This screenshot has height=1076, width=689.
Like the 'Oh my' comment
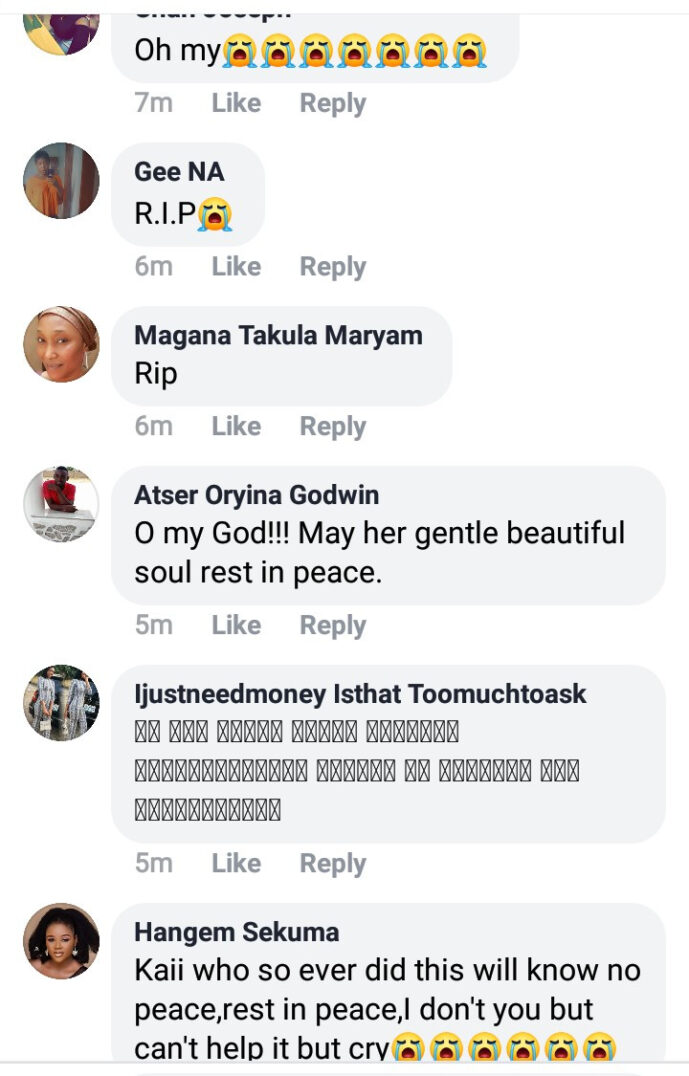(x=236, y=103)
